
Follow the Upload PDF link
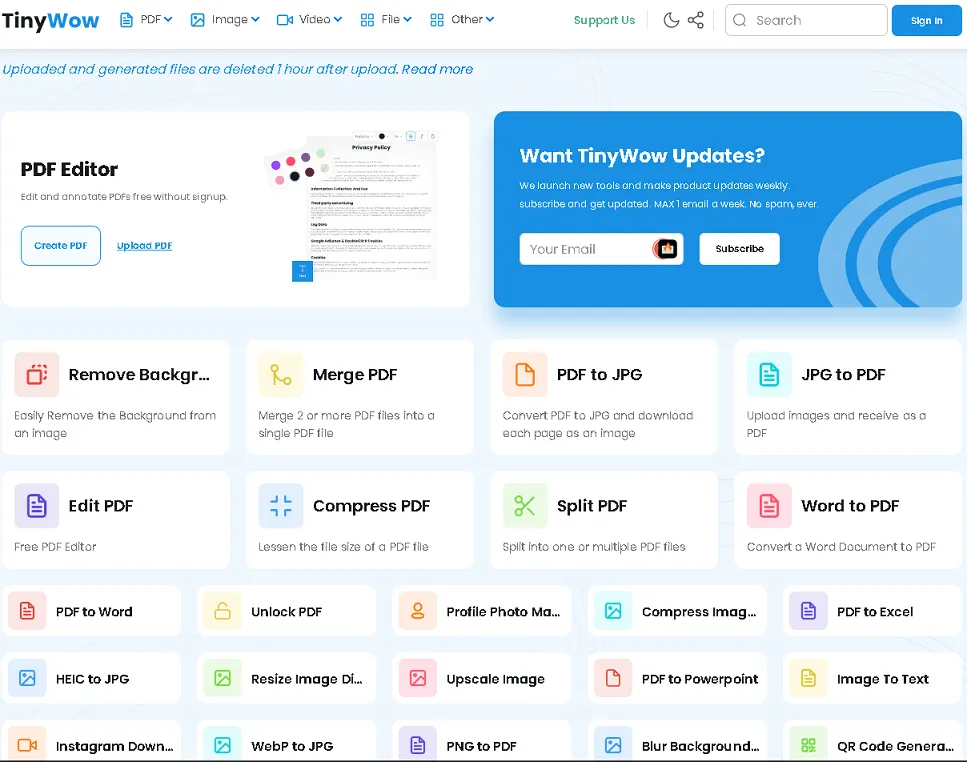(144, 246)
